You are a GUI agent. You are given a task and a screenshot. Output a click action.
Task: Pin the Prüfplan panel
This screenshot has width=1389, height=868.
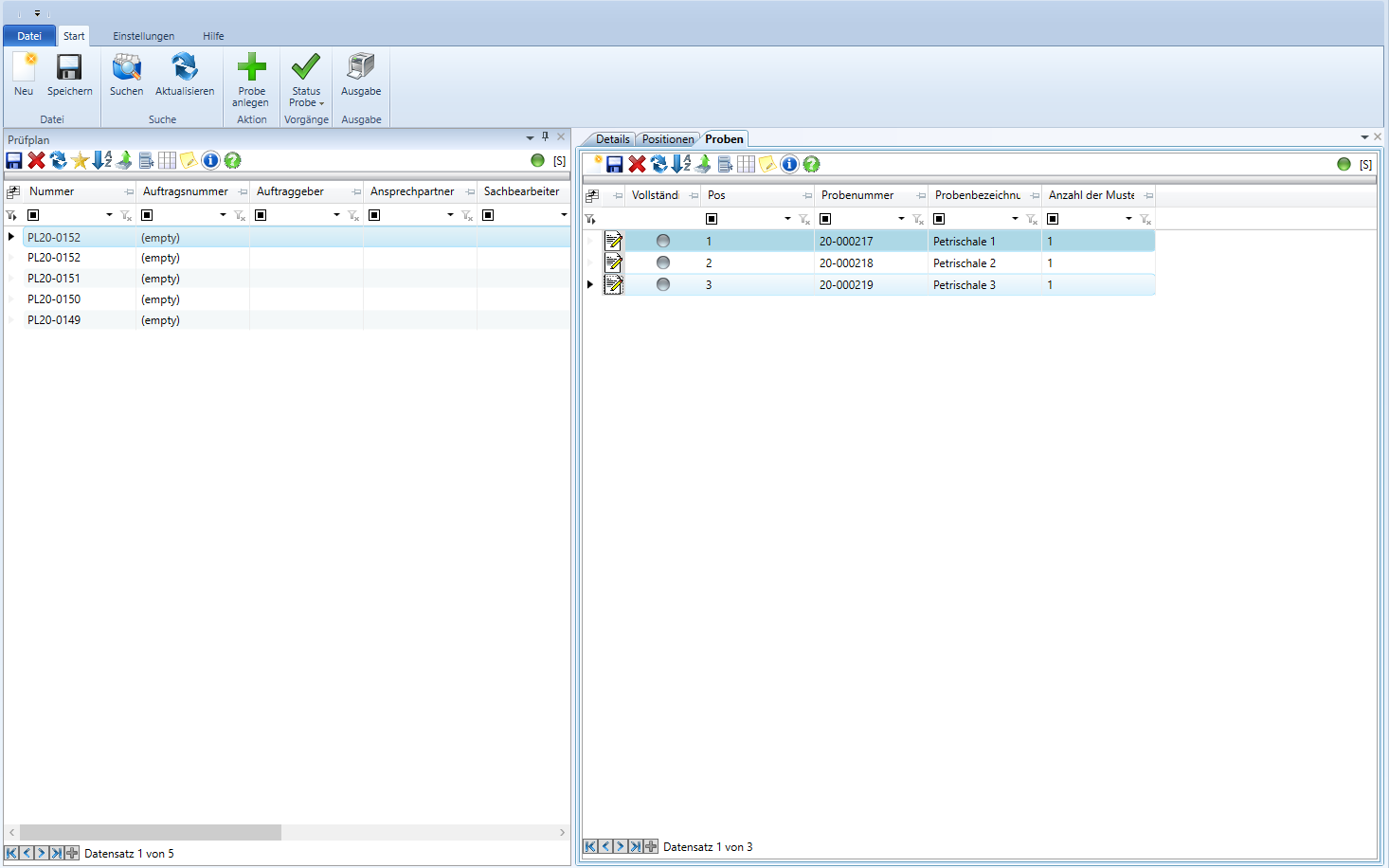tap(545, 137)
